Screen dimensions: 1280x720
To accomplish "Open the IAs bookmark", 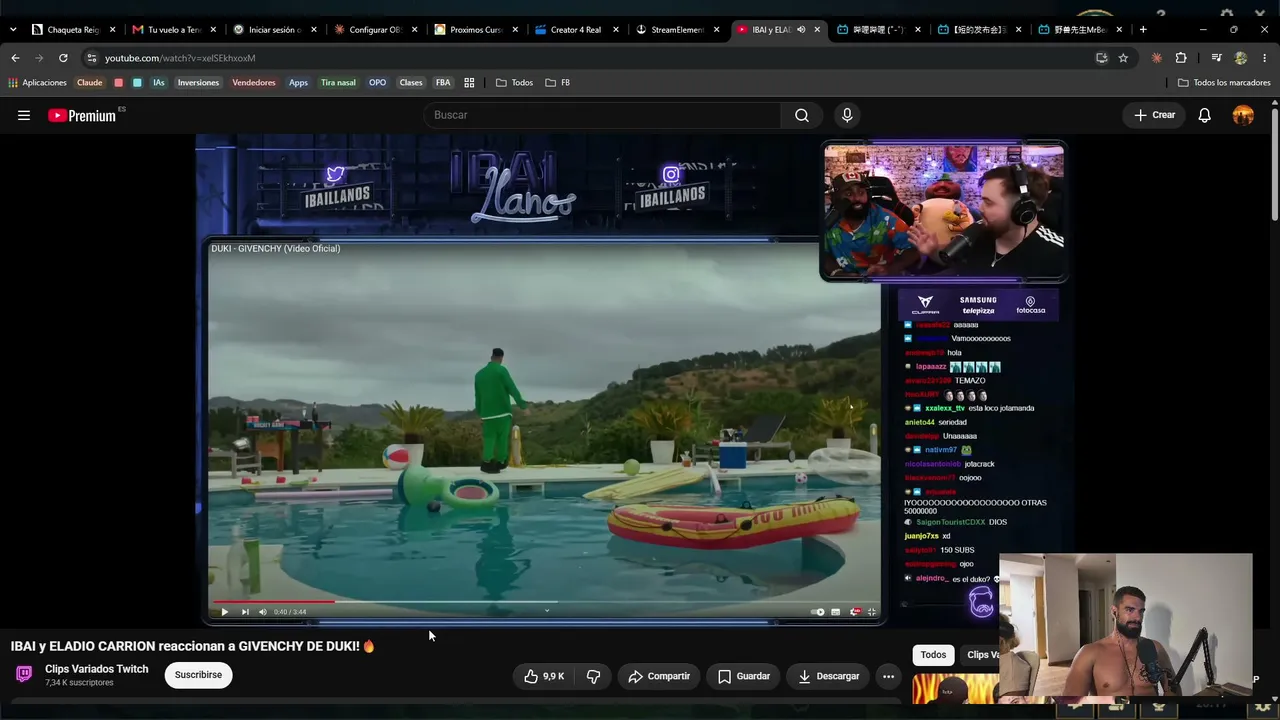I will click(159, 82).
